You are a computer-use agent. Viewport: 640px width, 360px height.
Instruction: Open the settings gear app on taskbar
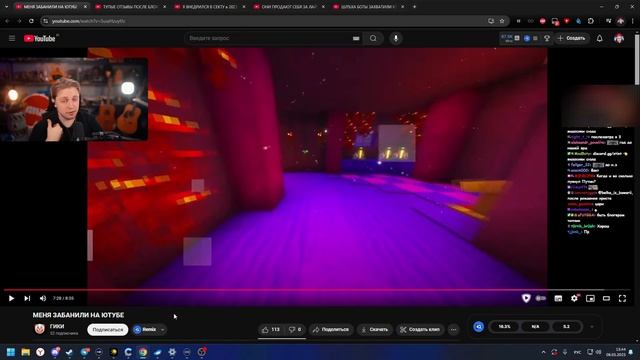[172, 352]
